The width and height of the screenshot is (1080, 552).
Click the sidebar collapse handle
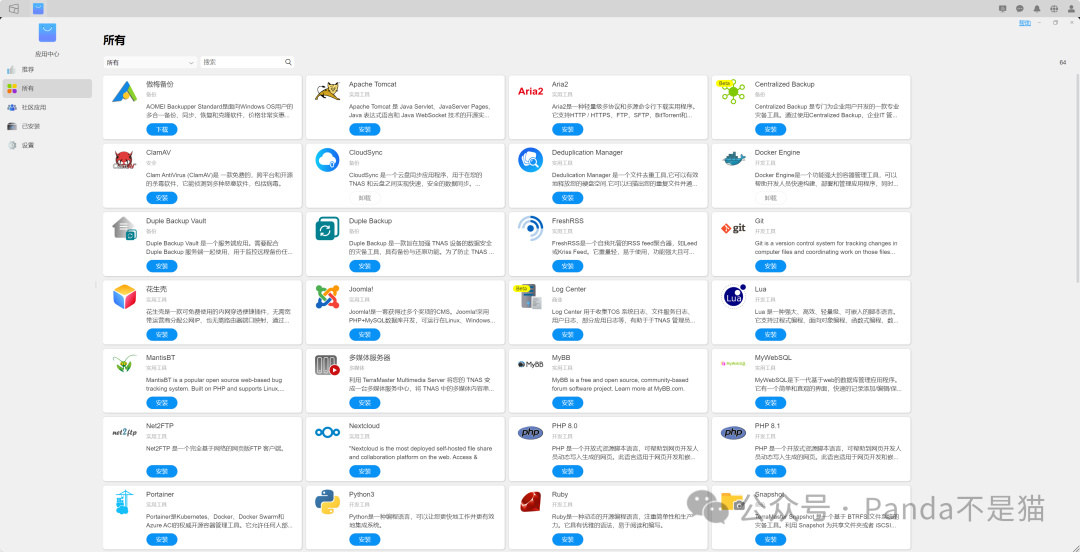coord(95,285)
